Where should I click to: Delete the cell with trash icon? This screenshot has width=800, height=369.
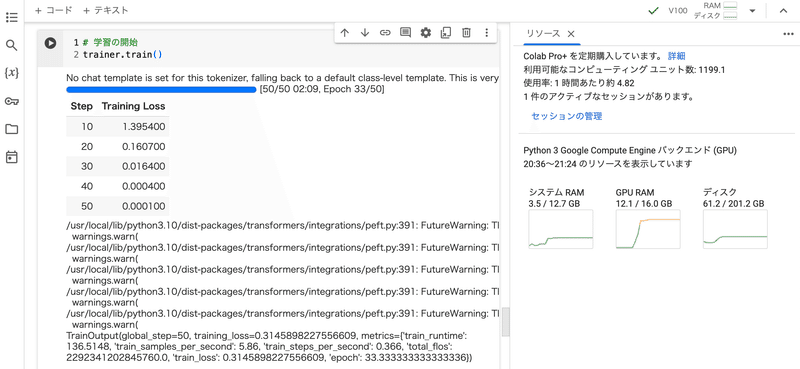(x=466, y=33)
